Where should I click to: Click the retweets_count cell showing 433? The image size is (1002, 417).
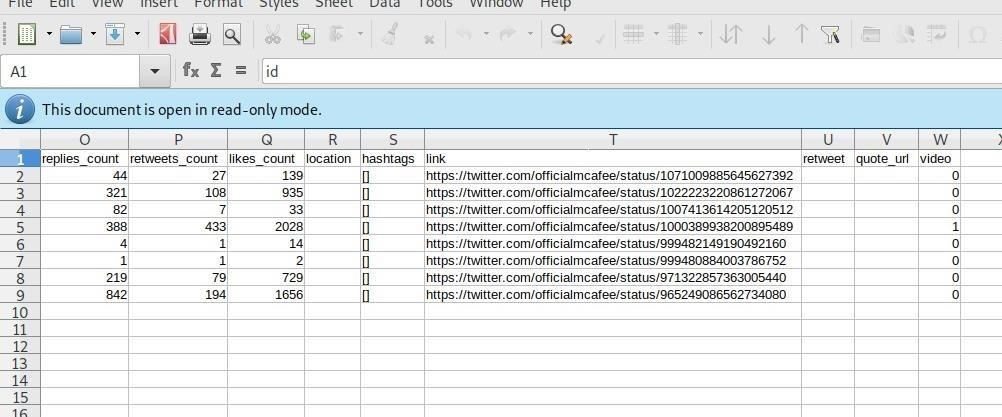click(x=178, y=227)
